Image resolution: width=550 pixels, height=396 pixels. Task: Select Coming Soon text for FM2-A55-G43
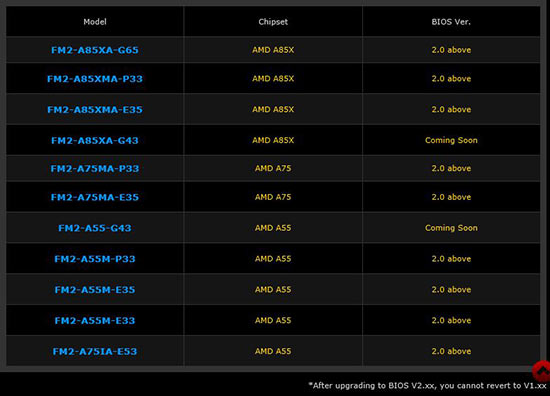[x=451, y=228]
